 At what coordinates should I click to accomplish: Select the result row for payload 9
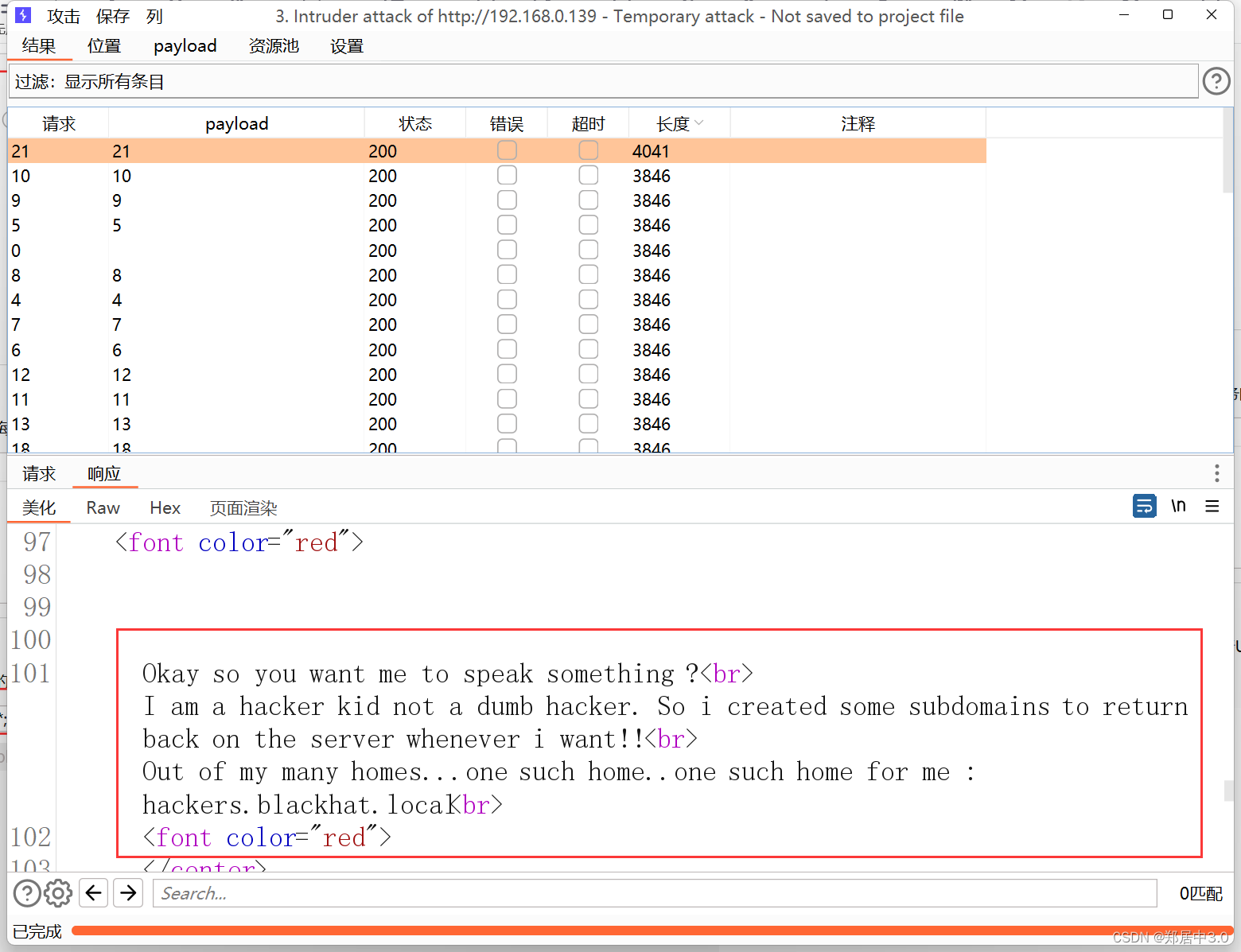497,200
